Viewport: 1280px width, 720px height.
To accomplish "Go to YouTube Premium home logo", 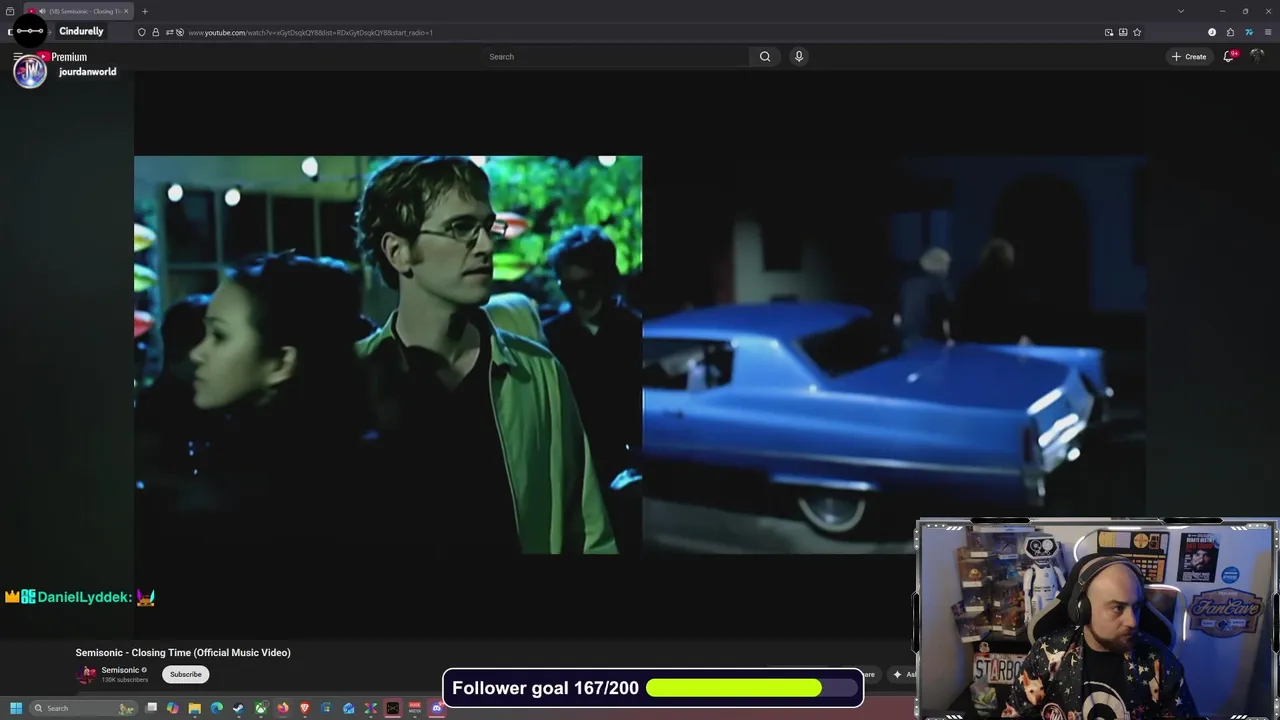I will (x=62, y=57).
